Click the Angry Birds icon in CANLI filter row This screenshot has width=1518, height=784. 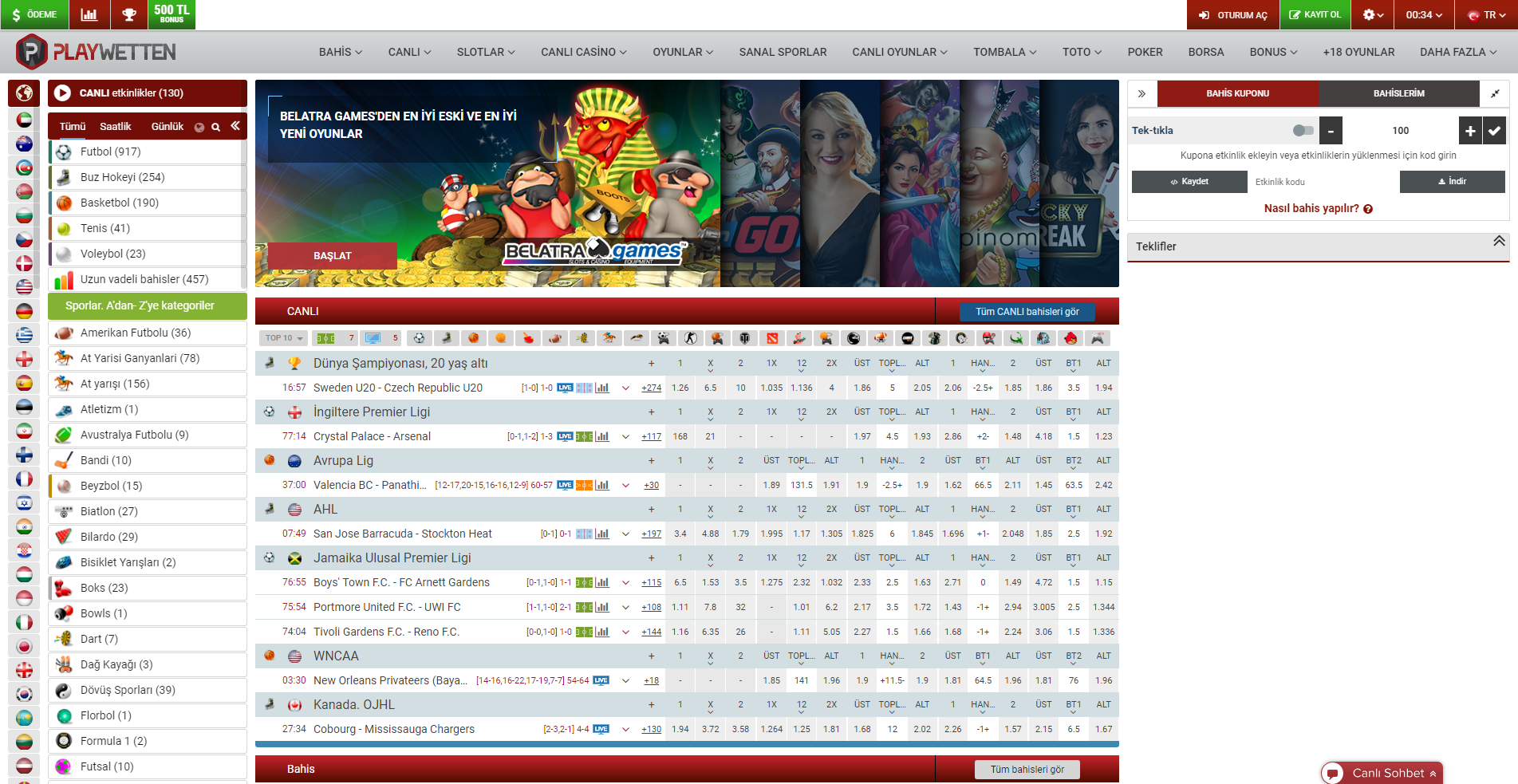click(x=1070, y=338)
